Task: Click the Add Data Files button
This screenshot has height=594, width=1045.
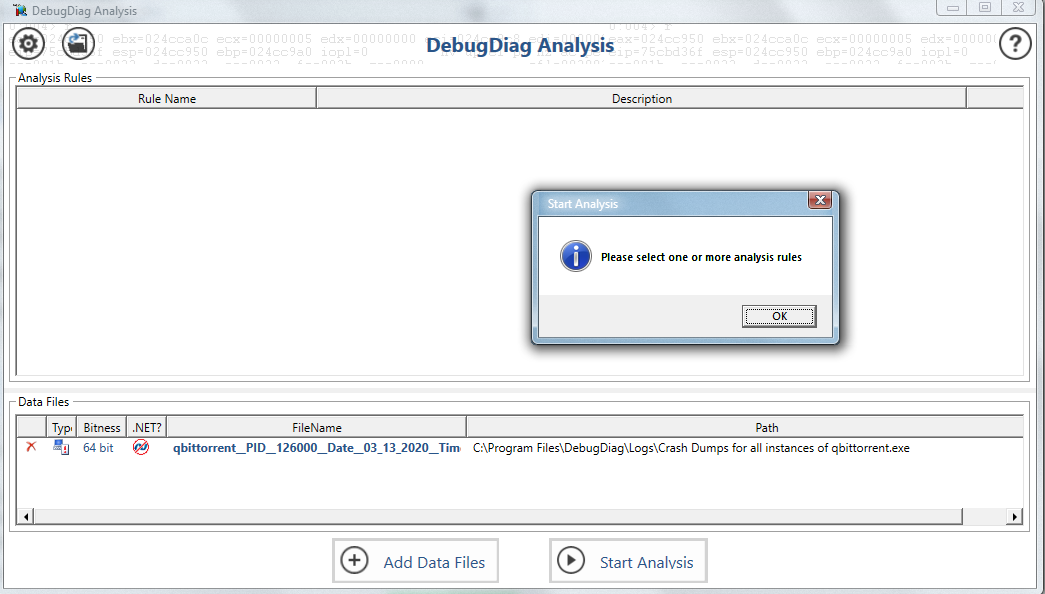Action: [x=415, y=561]
